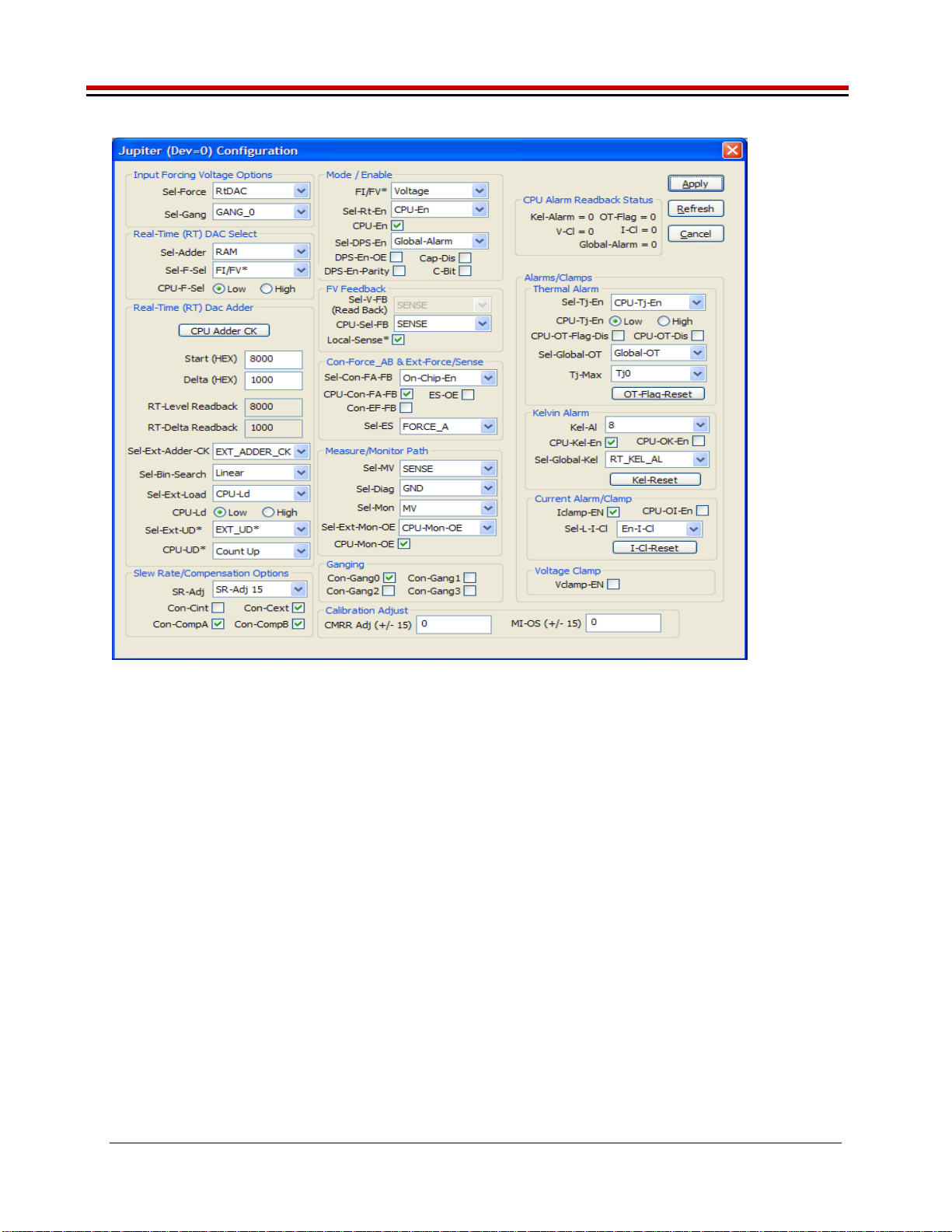952x1232 pixels.
Task: Click the Cancel button
Action: [x=696, y=233]
